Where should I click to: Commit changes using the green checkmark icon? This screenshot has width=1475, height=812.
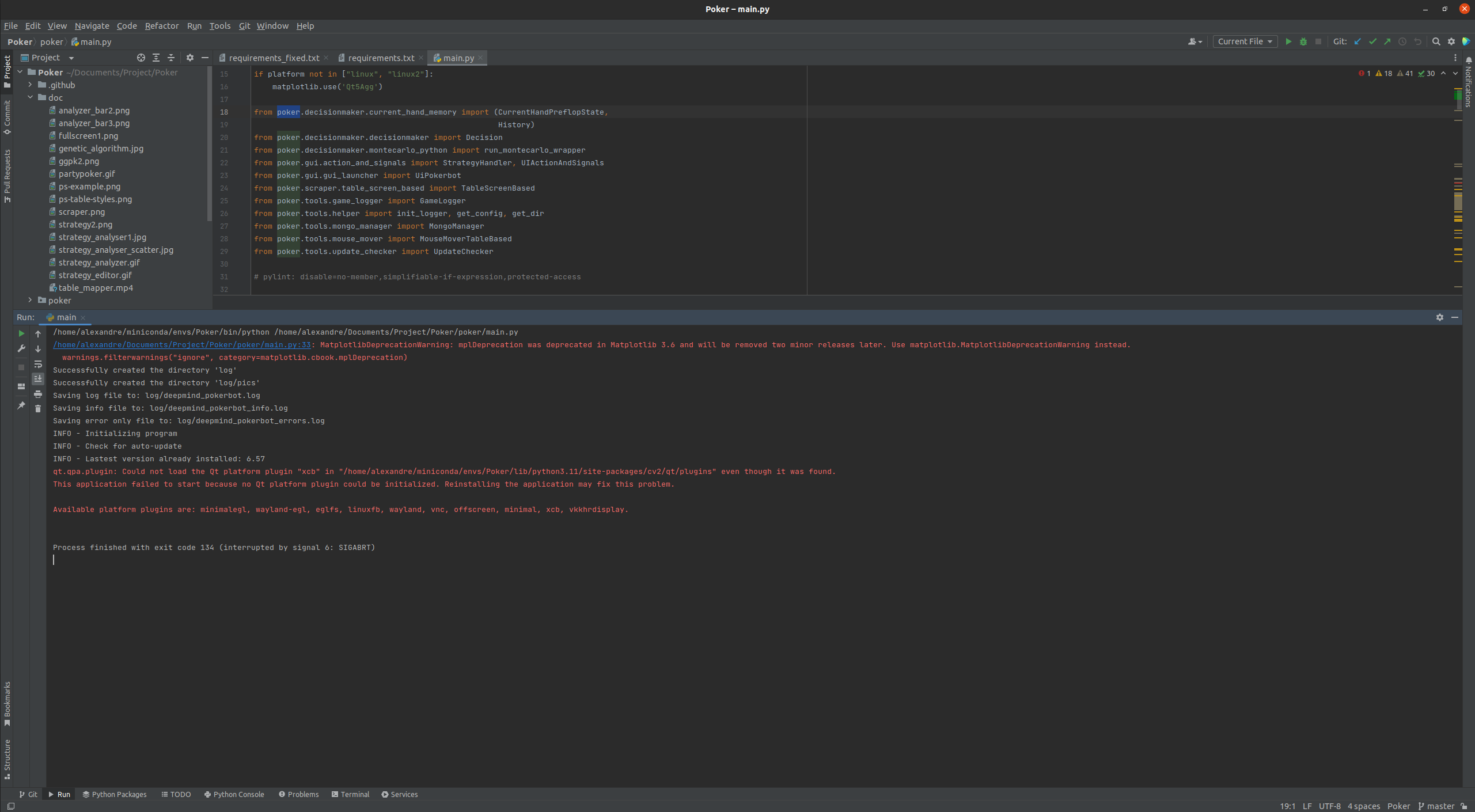1373,41
